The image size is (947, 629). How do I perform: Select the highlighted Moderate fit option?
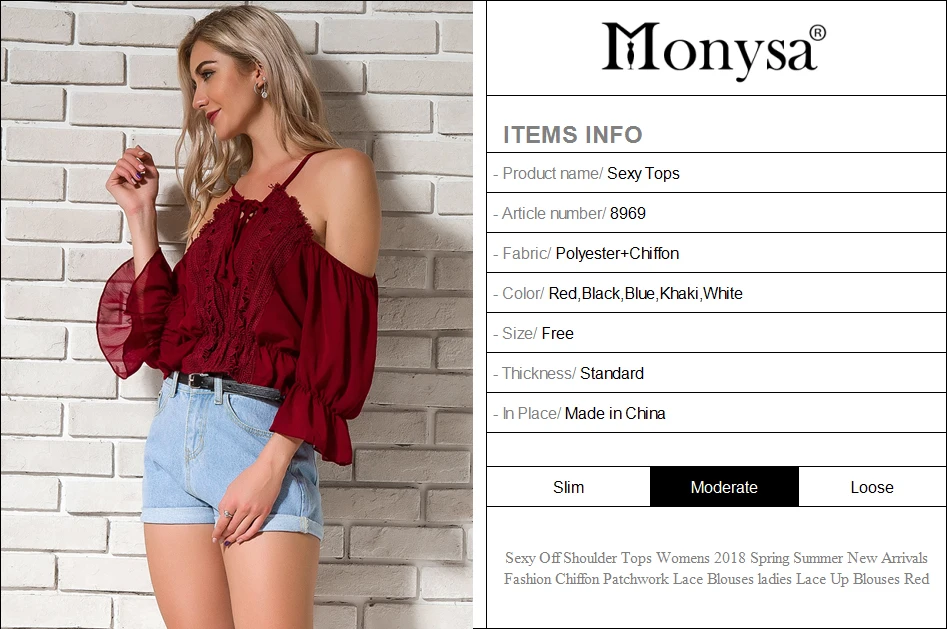click(724, 487)
